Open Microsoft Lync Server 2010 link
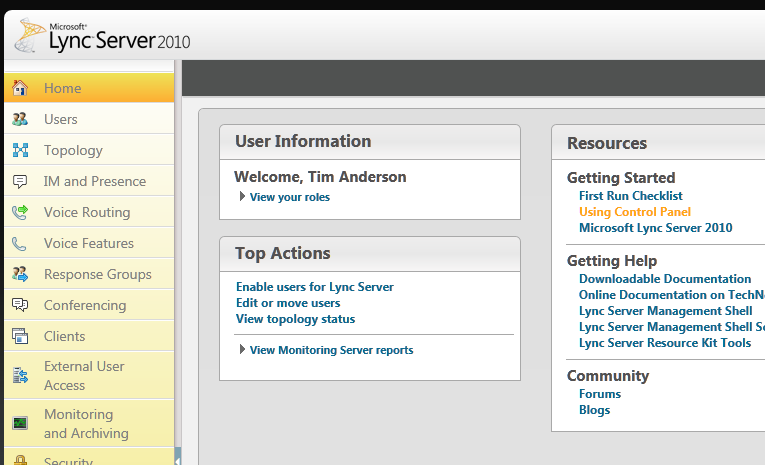 tap(655, 228)
